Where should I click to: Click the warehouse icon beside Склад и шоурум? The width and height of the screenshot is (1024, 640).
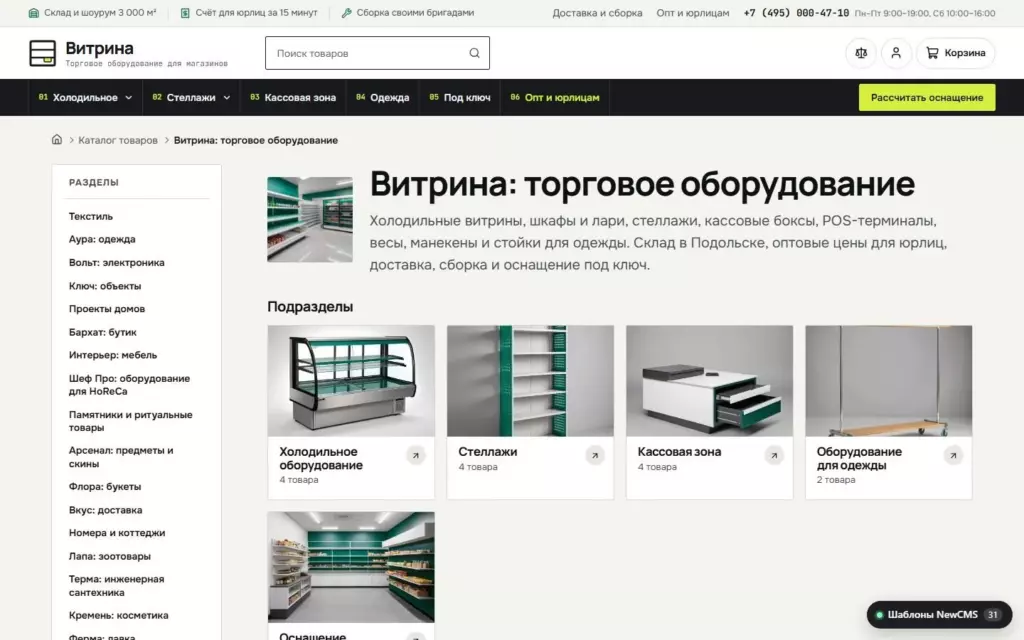34,12
